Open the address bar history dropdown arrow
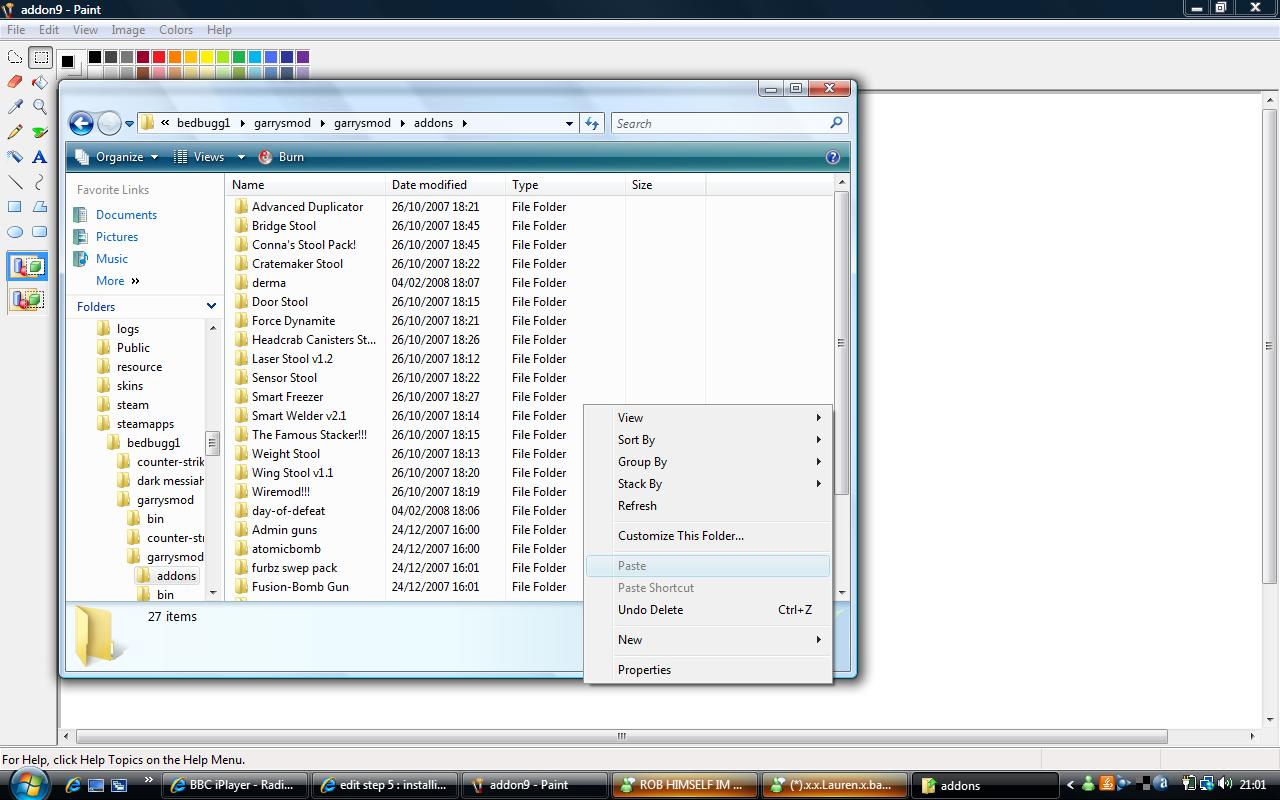This screenshot has width=1280, height=800. tap(569, 124)
